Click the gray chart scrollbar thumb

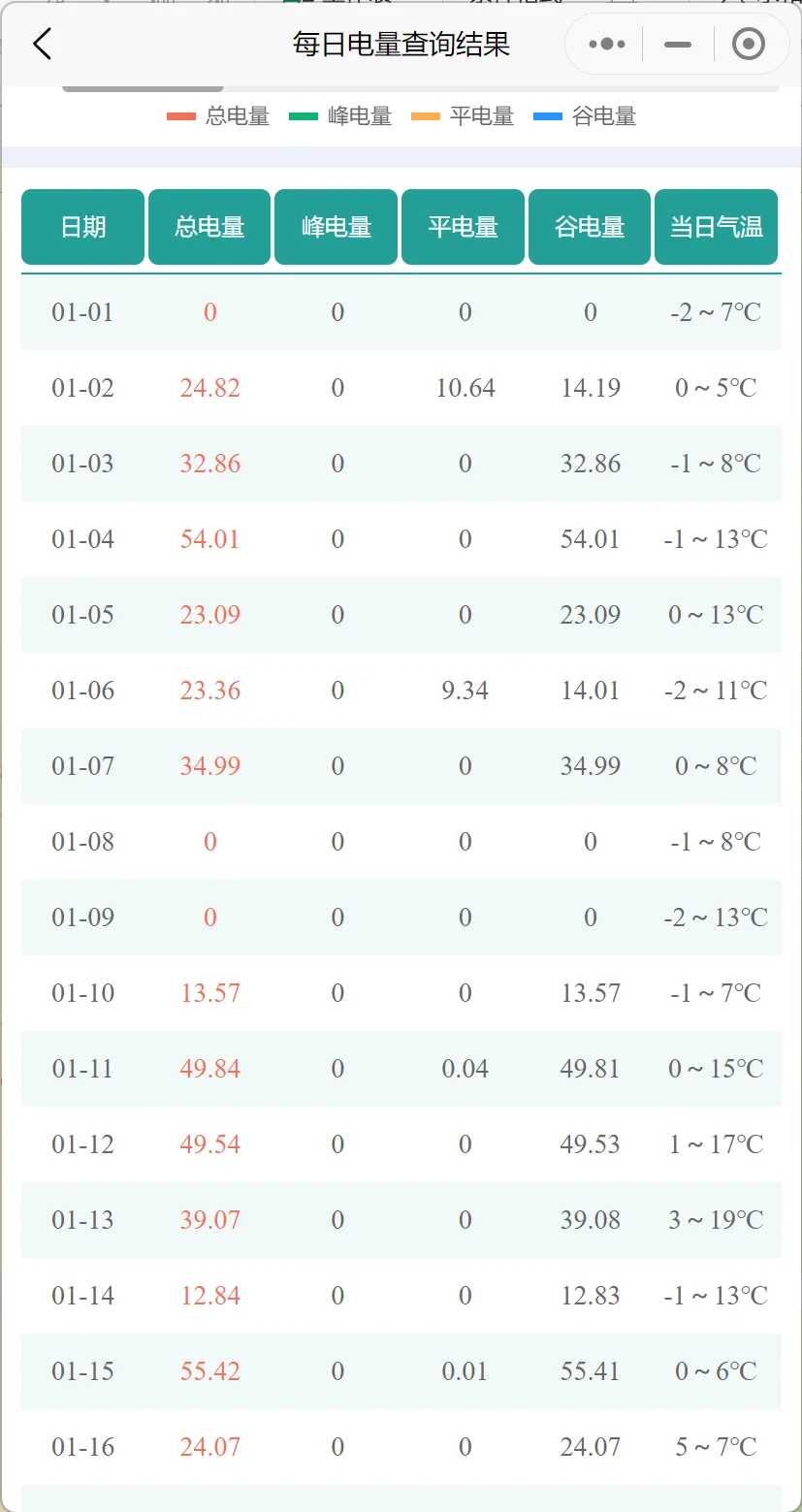(x=143, y=88)
